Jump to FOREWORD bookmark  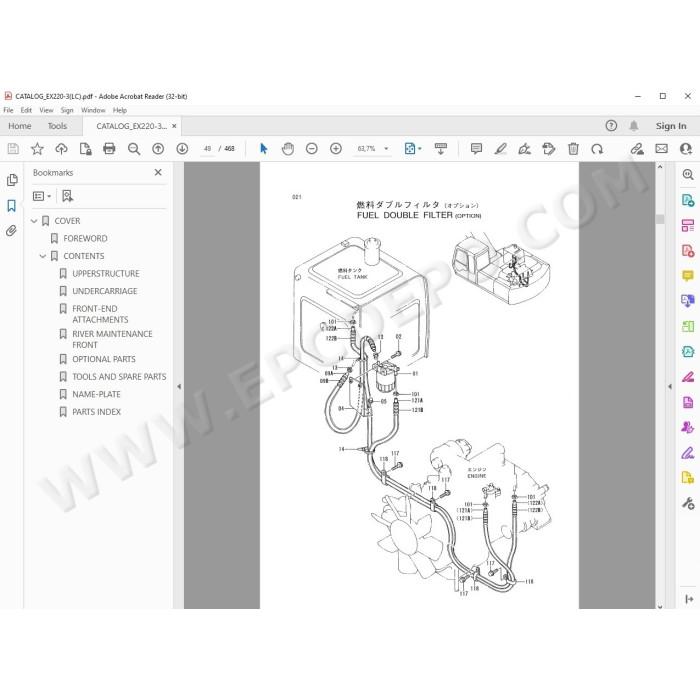tap(85, 238)
